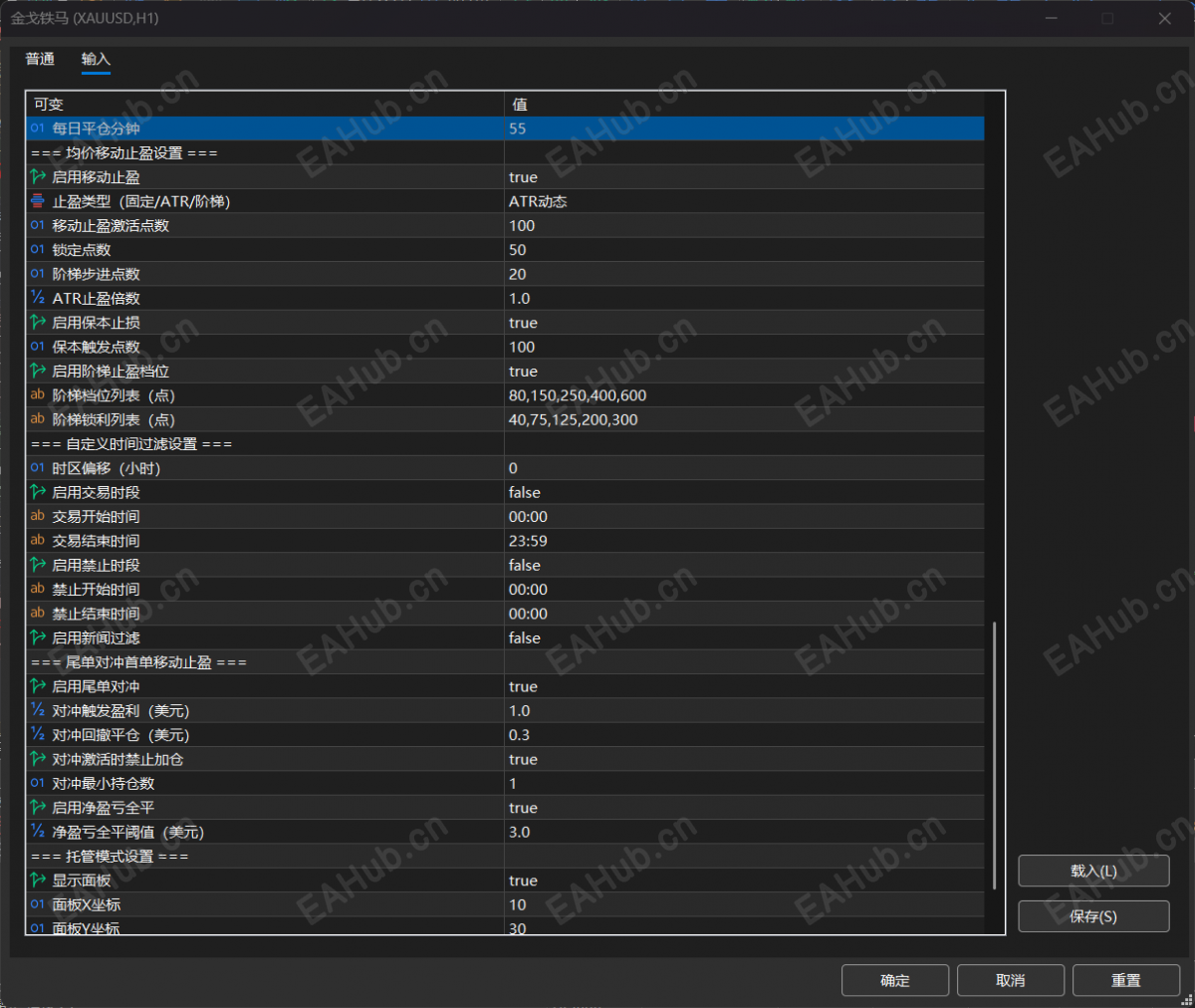
Task: Click the string icon beside 交易开始时间
Action: [38, 516]
